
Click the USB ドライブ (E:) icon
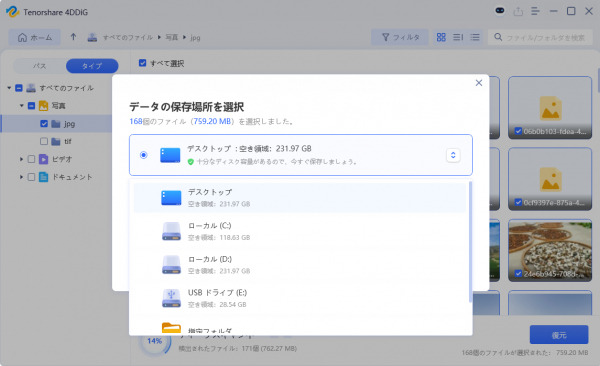171,298
